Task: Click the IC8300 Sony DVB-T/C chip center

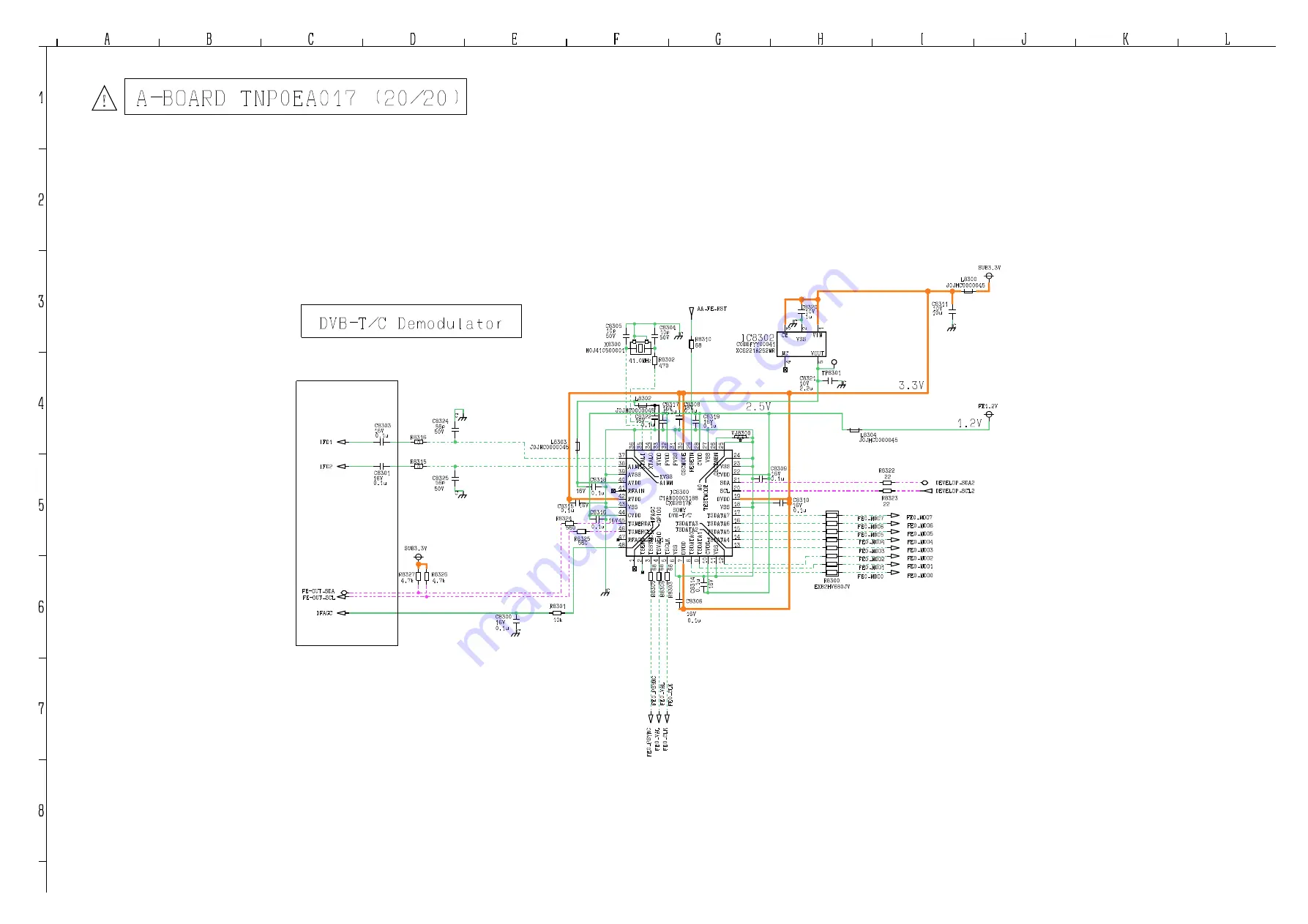Action: (679, 503)
